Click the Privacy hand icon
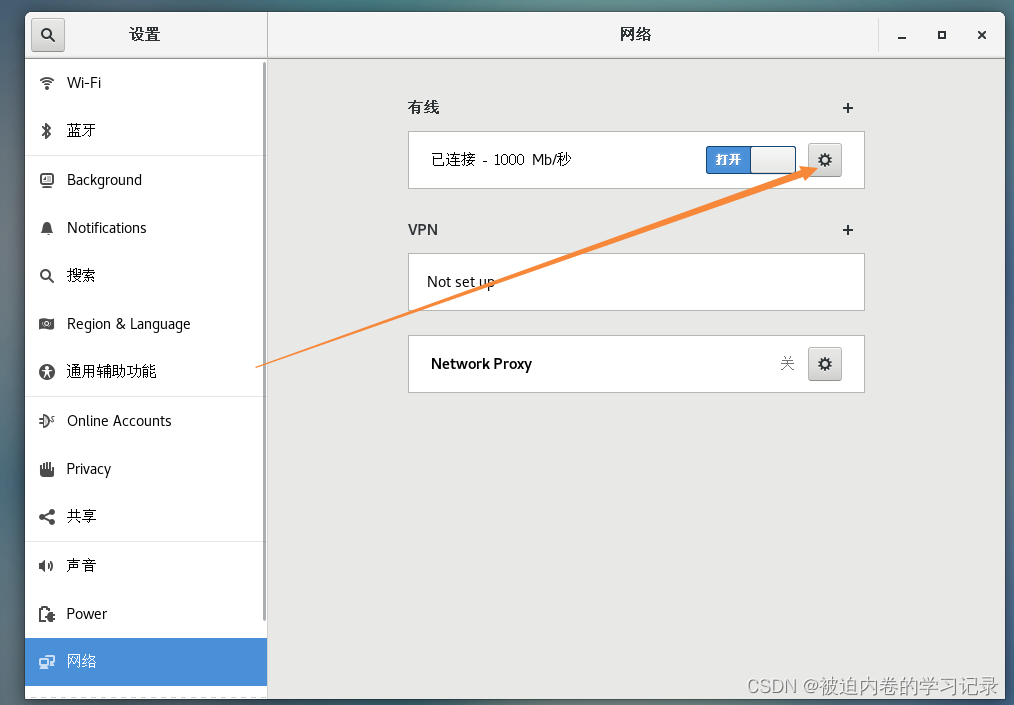The image size is (1014, 705). 47,470
